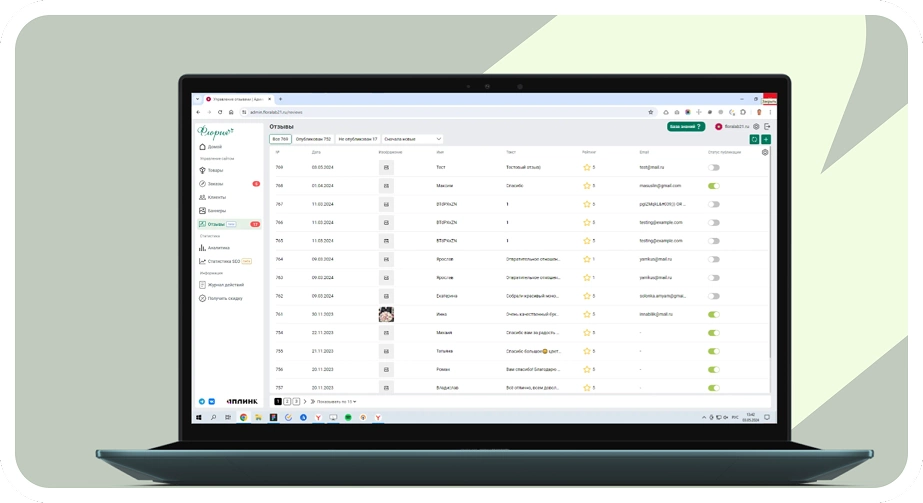Viewport: 923px width, 503px height.
Task: Click next page arrow in pagination
Action: (x=304, y=401)
